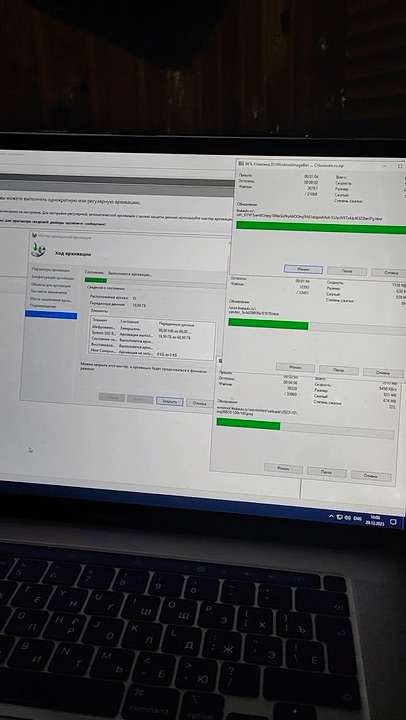Show hidden tray icons chevron
Image resolution: width=406 pixels, height=720 pixels.
click(331, 517)
